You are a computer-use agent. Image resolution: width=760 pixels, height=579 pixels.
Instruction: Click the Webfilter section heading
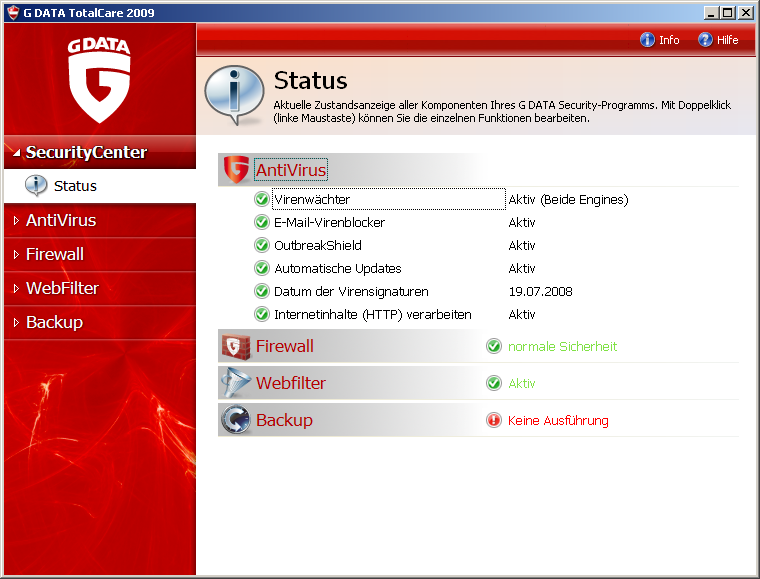[291, 383]
